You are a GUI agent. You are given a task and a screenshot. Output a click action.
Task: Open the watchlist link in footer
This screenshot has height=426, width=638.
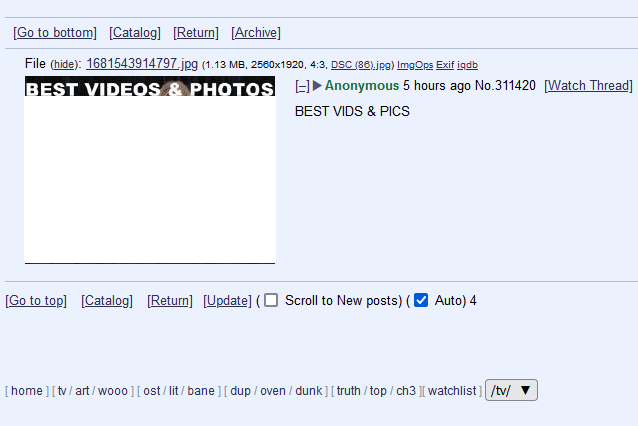(x=452, y=391)
